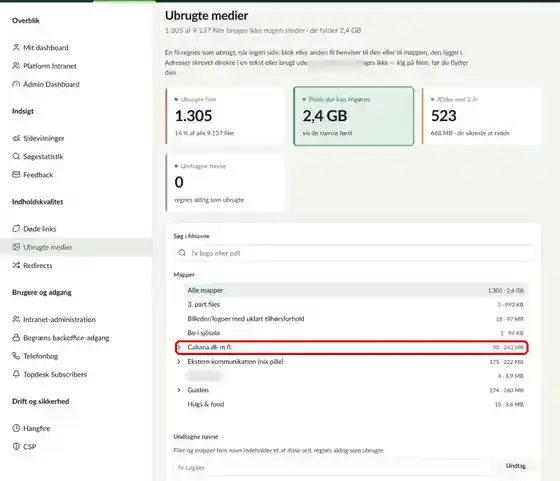560x481 pixels.
Task: Click the Ubrugte medier image icon
Action: point(16,247)
